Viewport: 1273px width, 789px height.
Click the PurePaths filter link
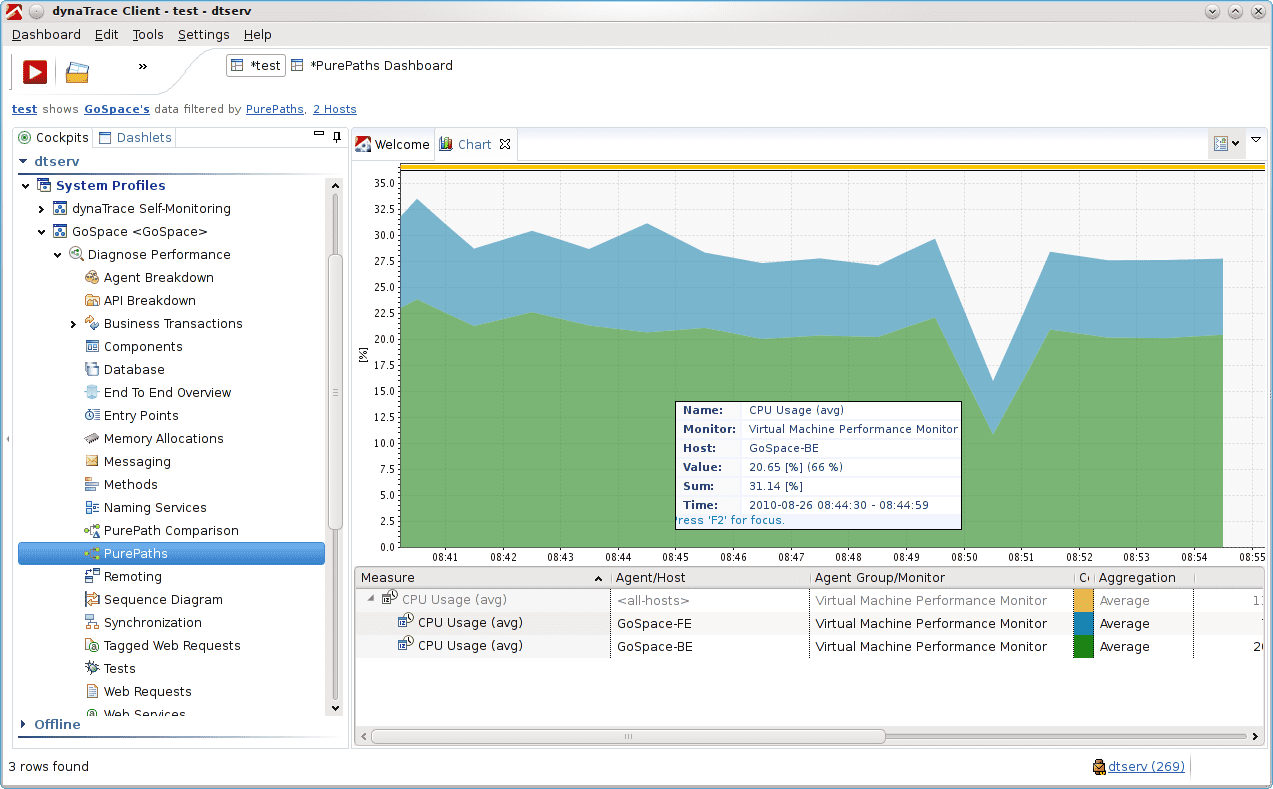click(275, 109)
